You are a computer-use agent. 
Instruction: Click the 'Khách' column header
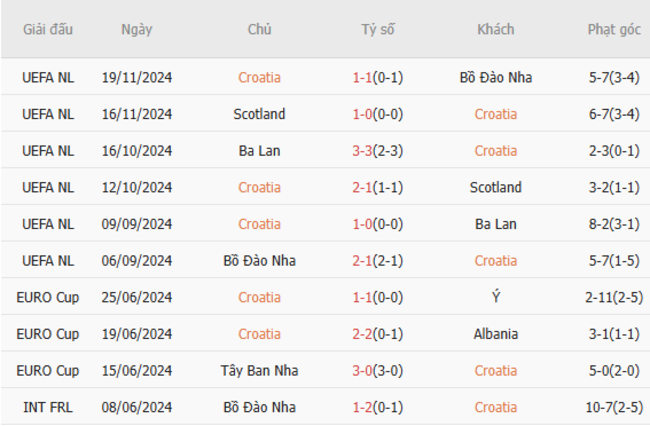coord(495,29)
